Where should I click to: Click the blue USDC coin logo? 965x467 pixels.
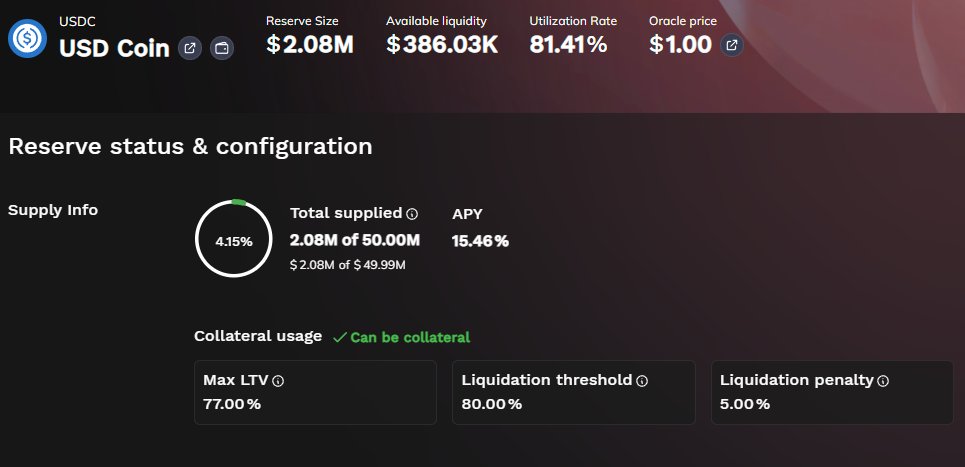[x=27, y=38]
